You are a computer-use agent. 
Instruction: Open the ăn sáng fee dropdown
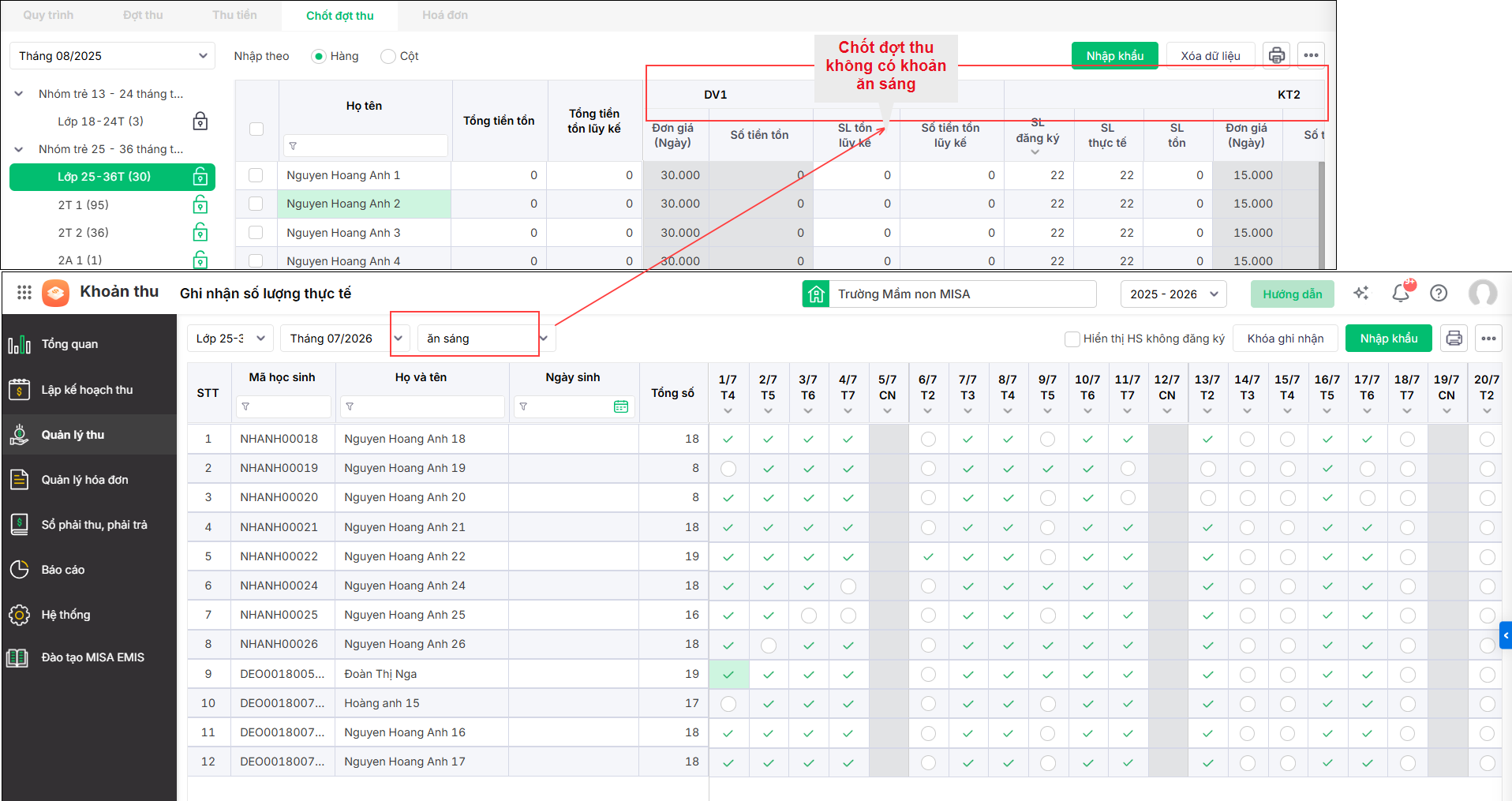click(x=487, y=339)
